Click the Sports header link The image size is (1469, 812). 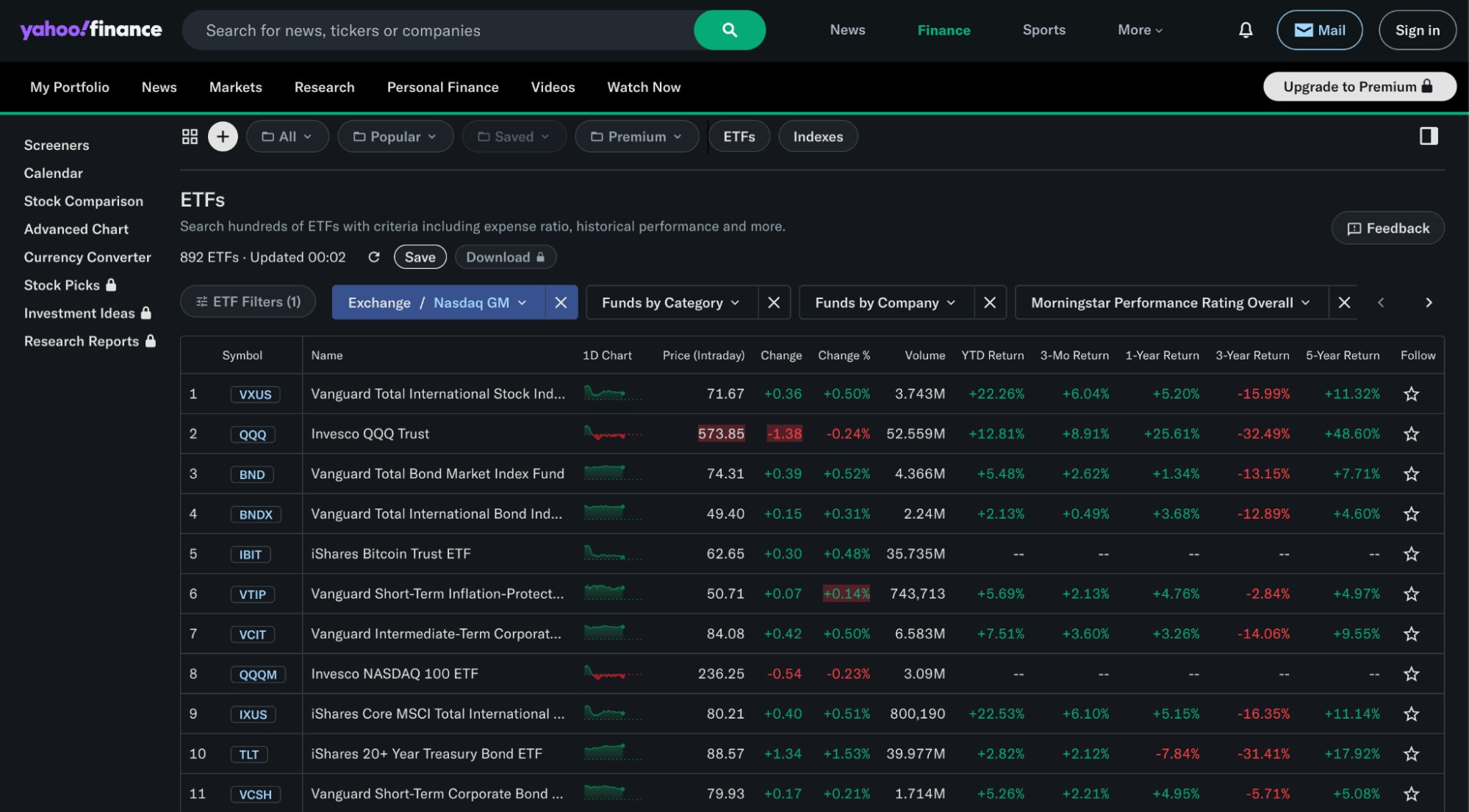click(1044, 30)
